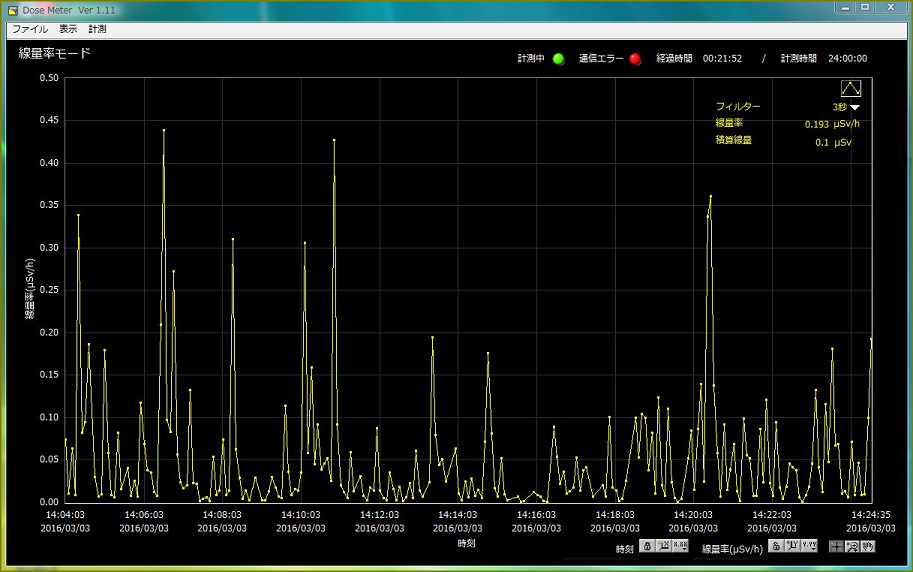Image resolution: width=913 pixels, height=572 pixels.
Task: Click the dose rate axis autoscale icon
Action: pyautogui.click(x=791, y=546)
